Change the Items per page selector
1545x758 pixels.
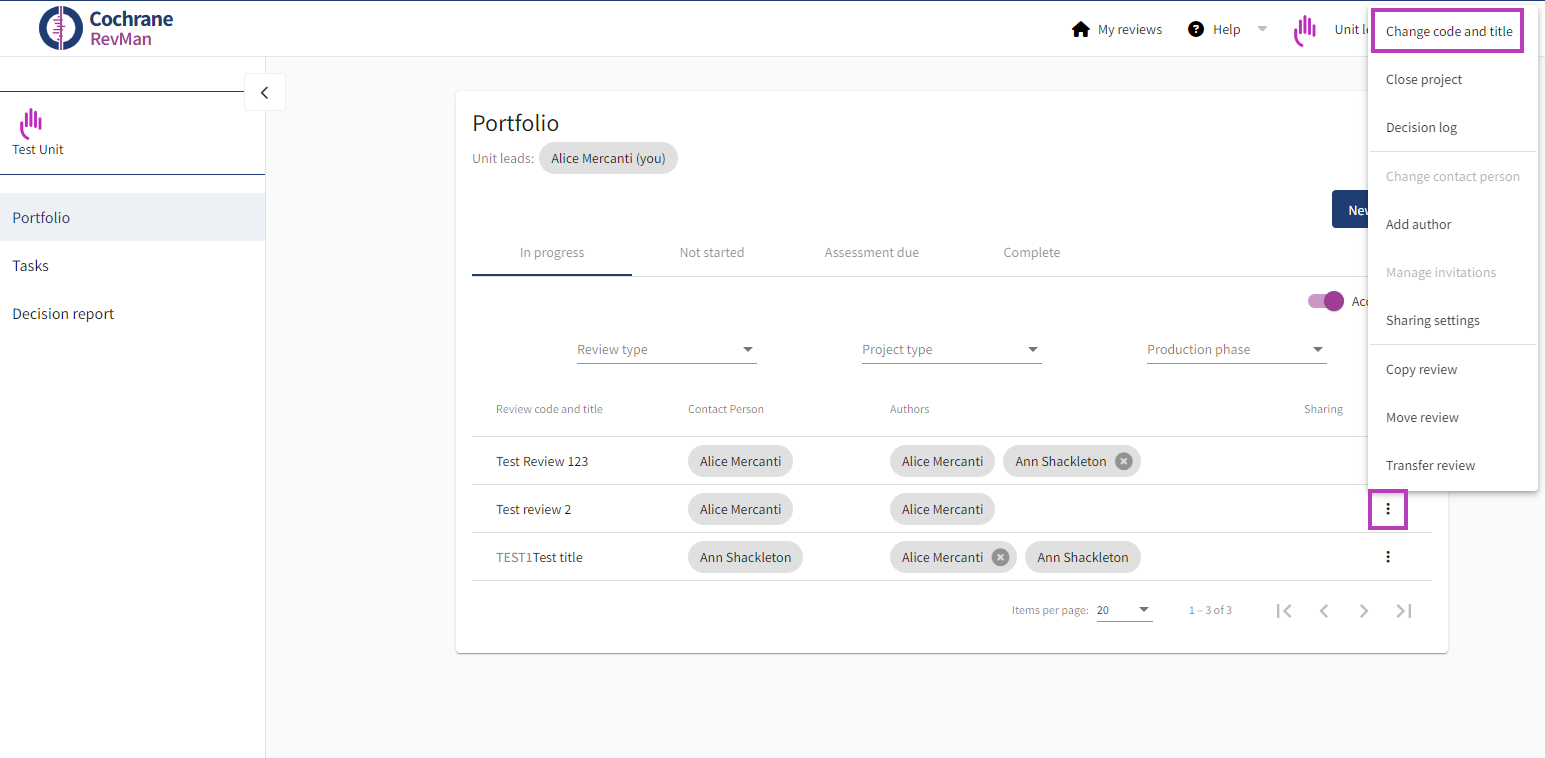1124,610
